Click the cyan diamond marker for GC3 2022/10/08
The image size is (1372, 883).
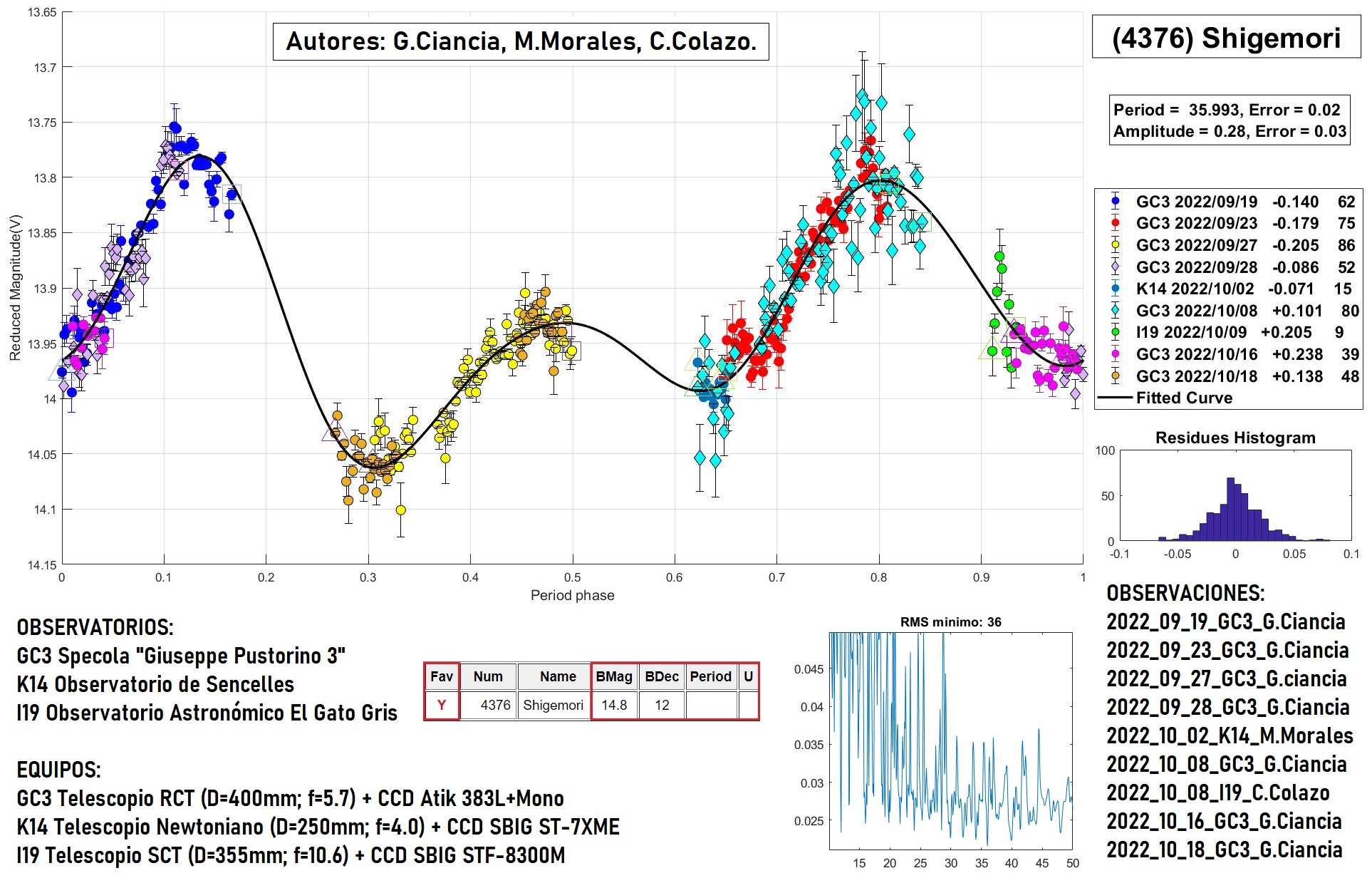1115,311
